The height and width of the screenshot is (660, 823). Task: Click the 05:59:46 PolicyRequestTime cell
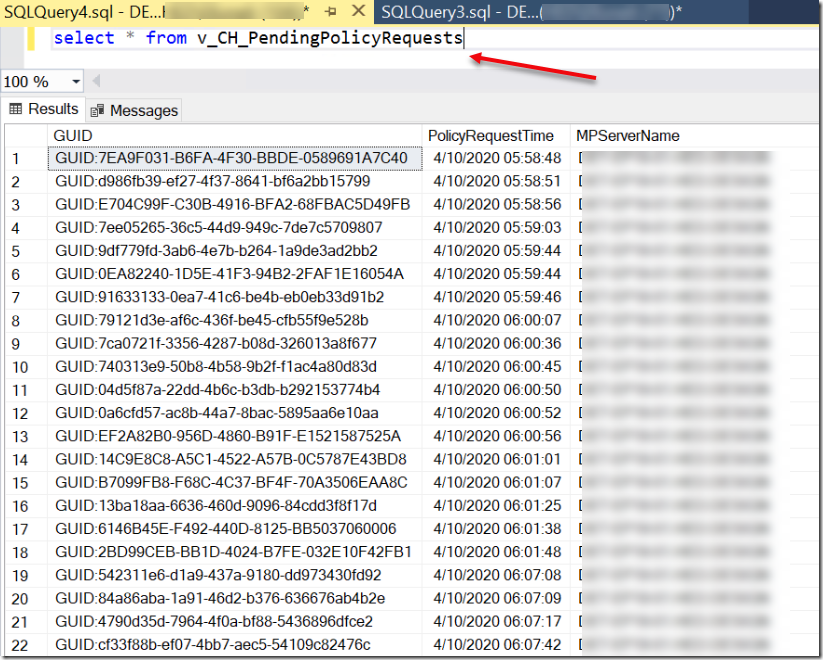click(x=496, y=297)
